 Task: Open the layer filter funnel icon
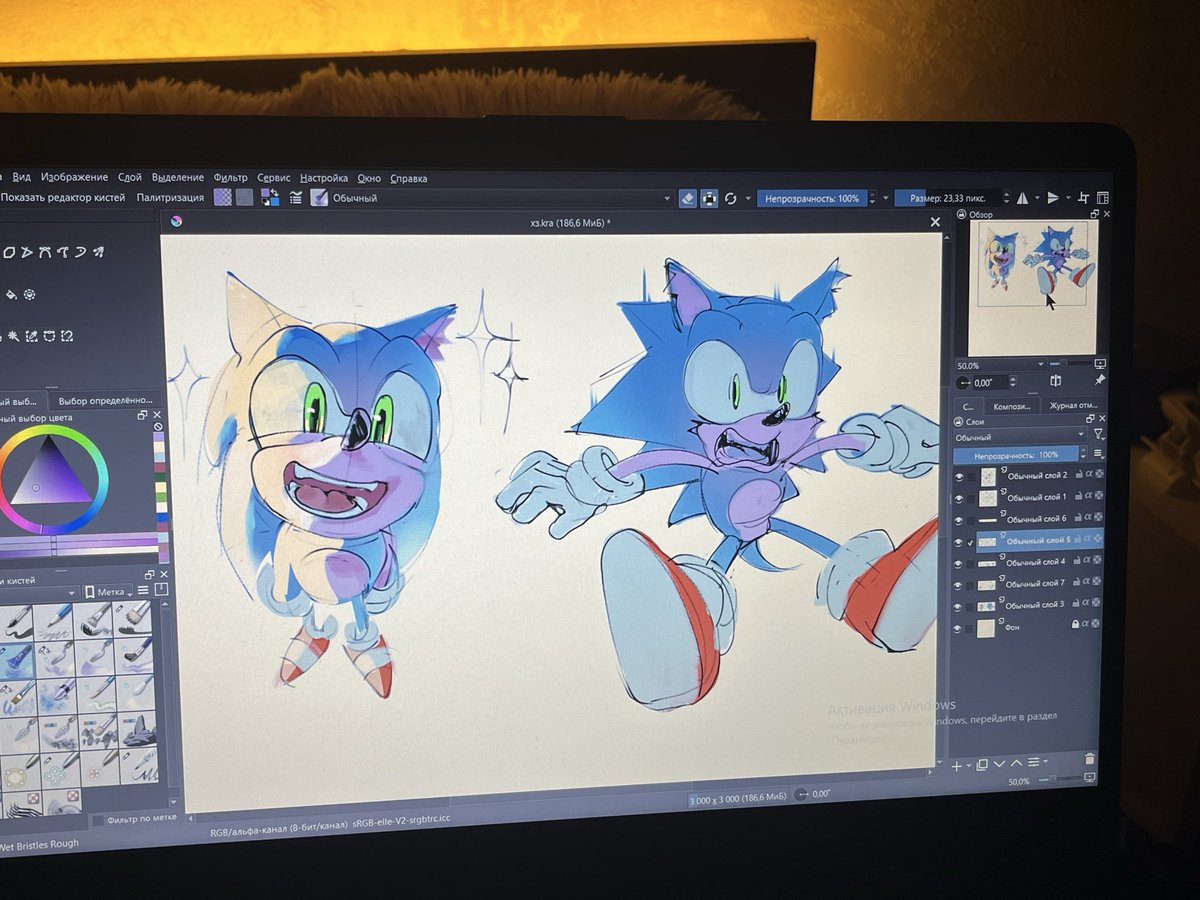pyautogui.click(x=1098, y=435)
